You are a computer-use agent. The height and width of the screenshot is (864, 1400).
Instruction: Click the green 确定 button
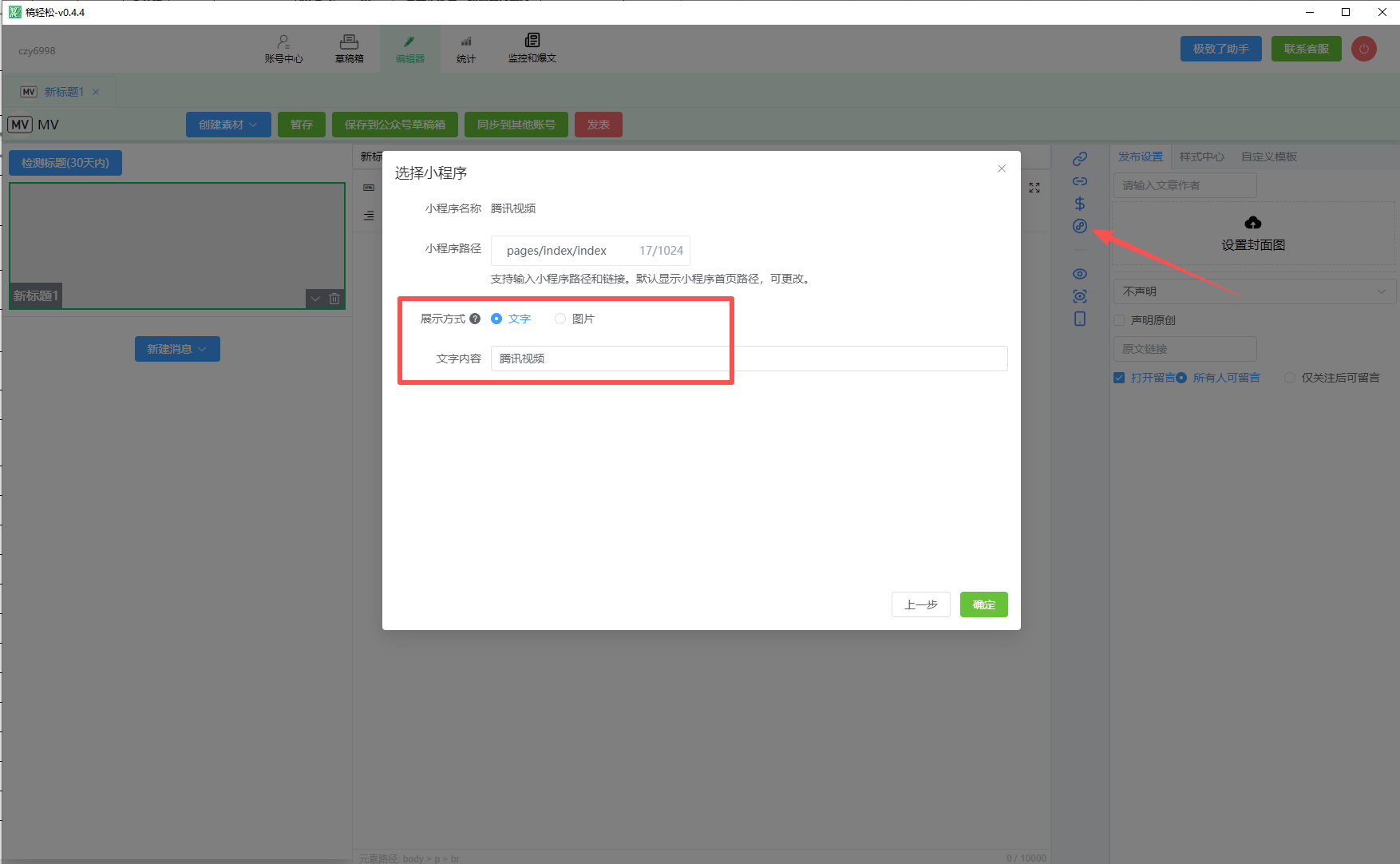[983, 604]
